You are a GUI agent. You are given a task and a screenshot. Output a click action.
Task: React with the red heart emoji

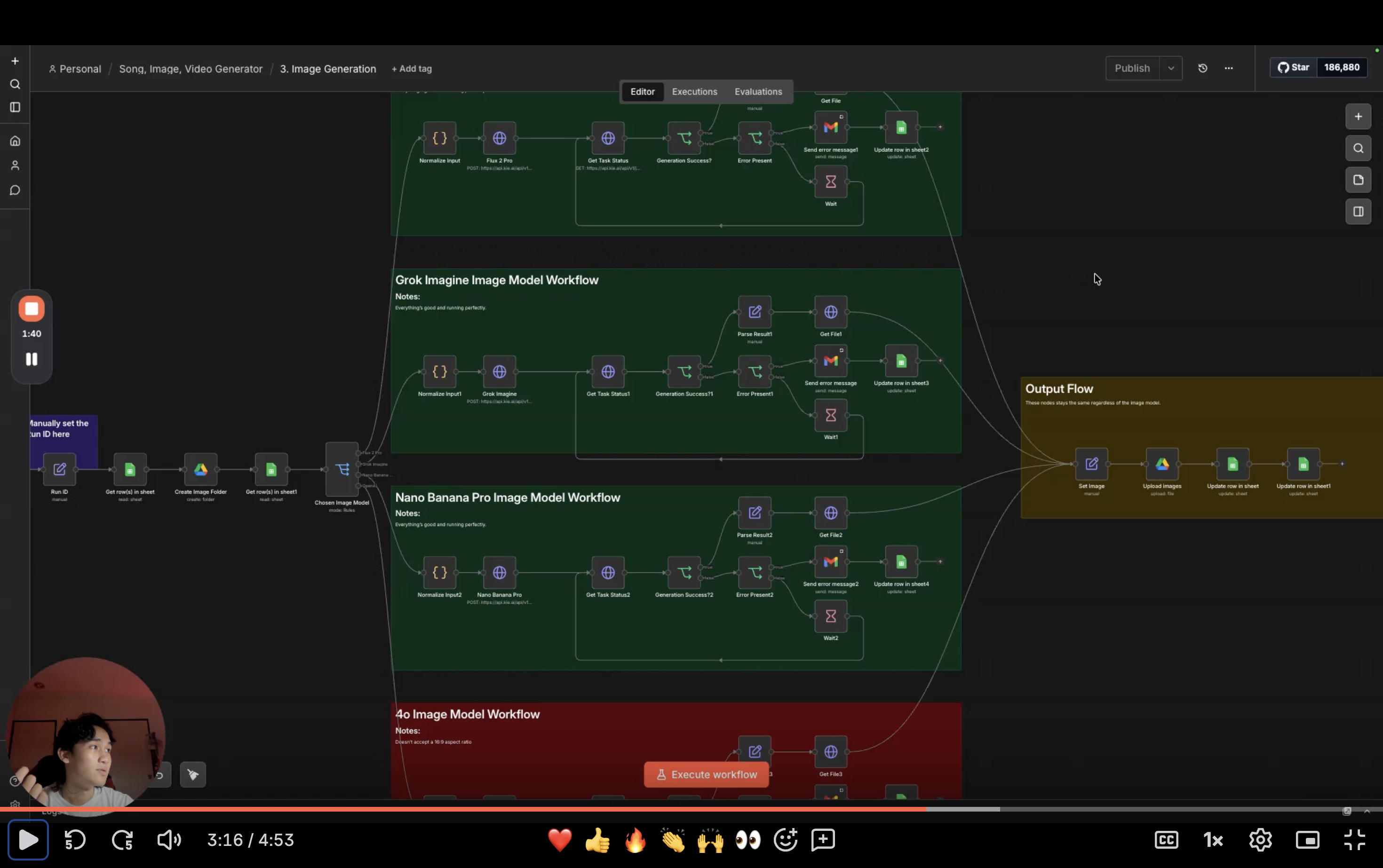click(x=559, y=840)
